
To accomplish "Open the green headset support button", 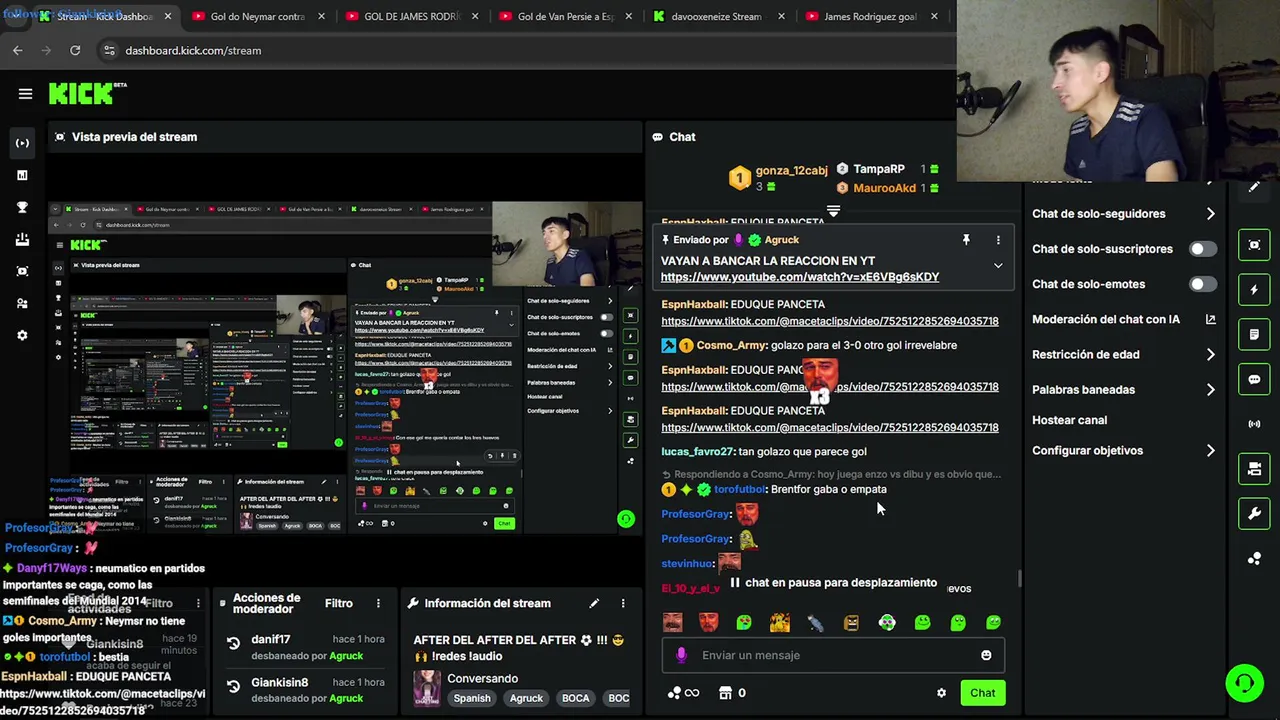I will pos(1244,684).
